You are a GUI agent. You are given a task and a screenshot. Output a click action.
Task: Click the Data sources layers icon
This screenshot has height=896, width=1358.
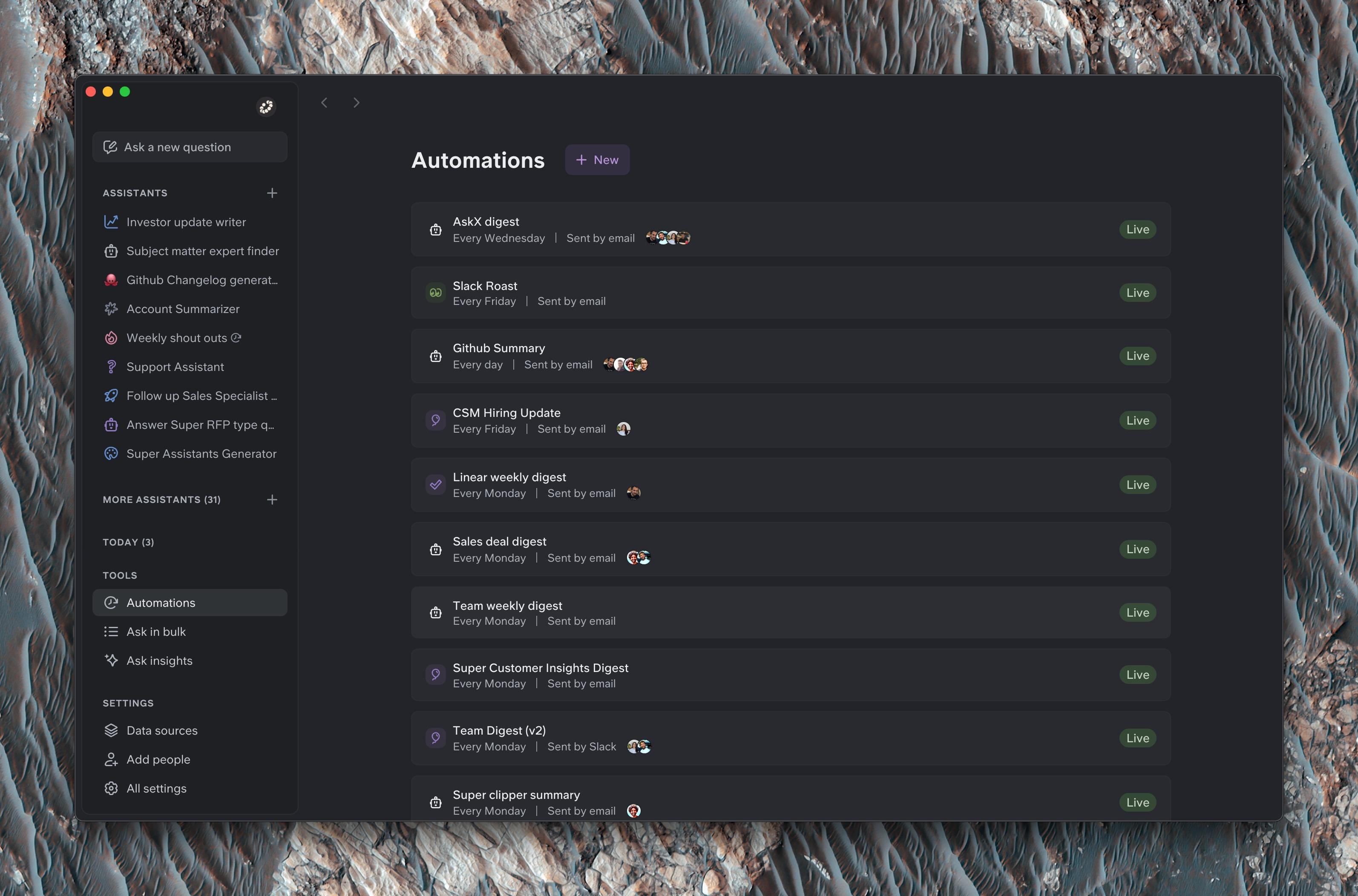point(111,730)
